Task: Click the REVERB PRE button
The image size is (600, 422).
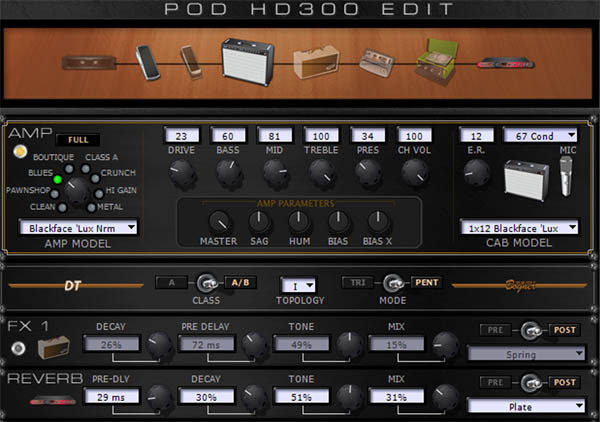Action: coord(495,382)
